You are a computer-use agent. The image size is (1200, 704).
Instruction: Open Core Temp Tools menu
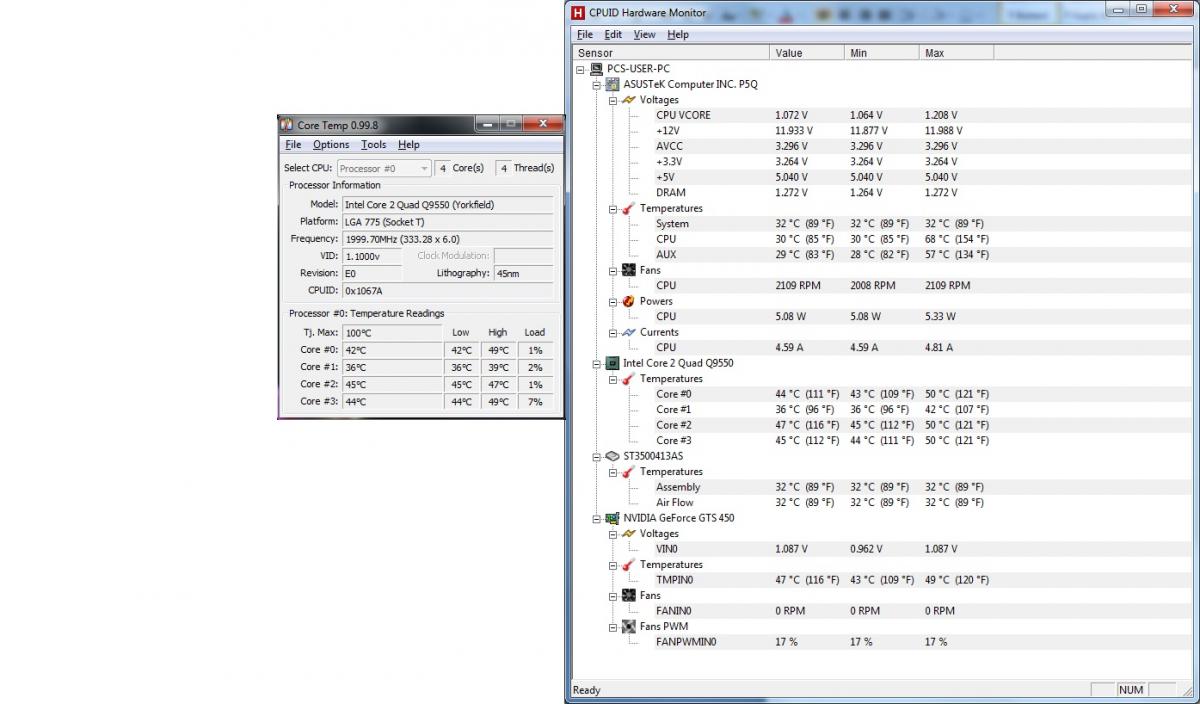tap(374, 145)
